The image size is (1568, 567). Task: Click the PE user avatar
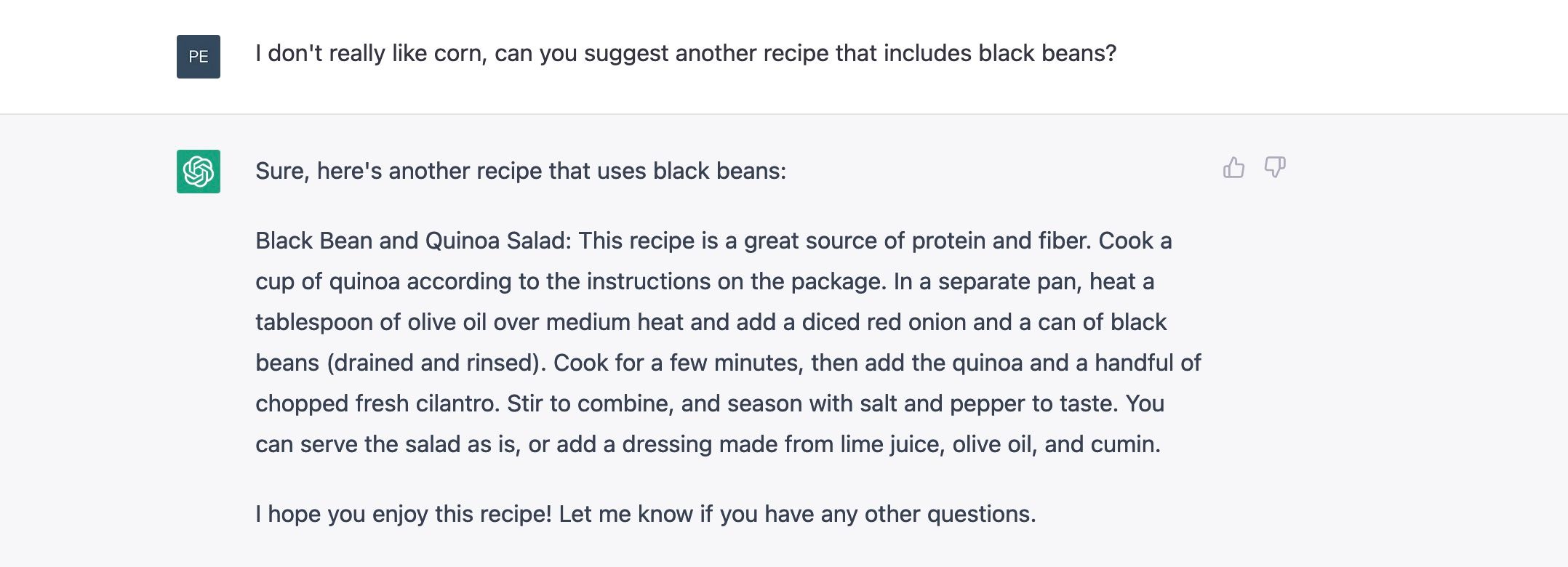tap(198, 57)
